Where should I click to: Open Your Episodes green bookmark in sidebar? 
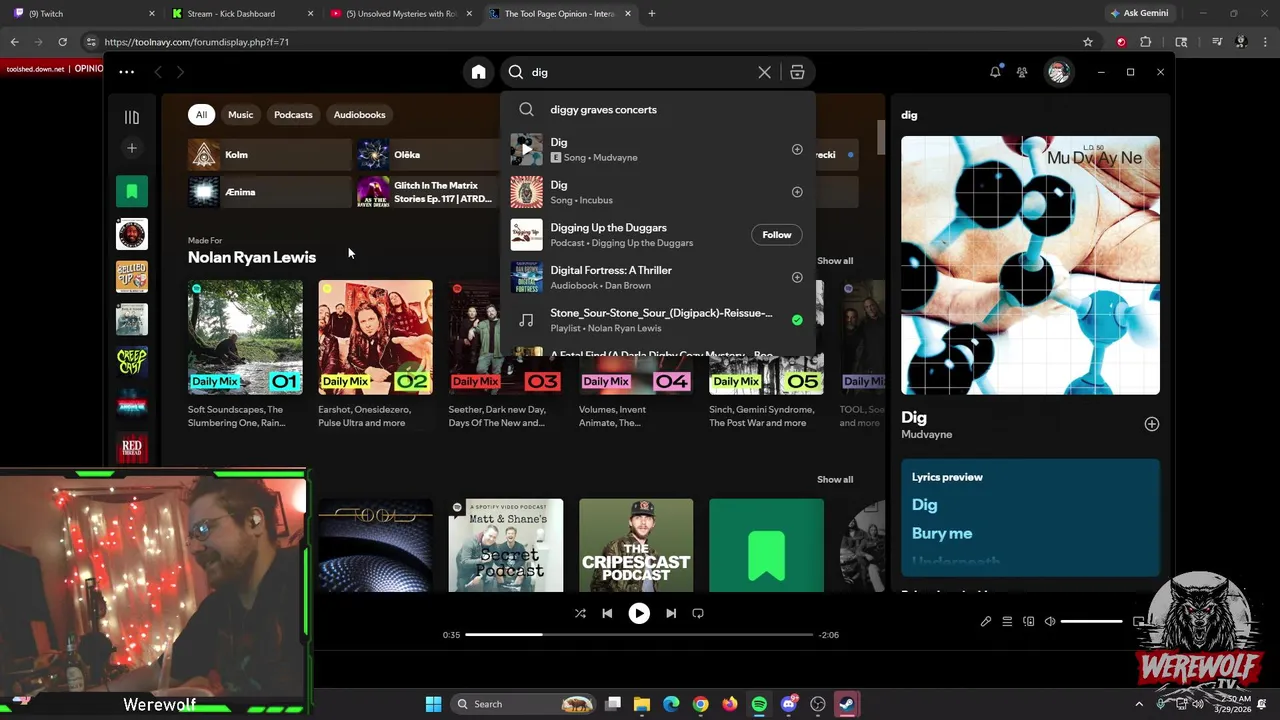[x=131, y=191]
